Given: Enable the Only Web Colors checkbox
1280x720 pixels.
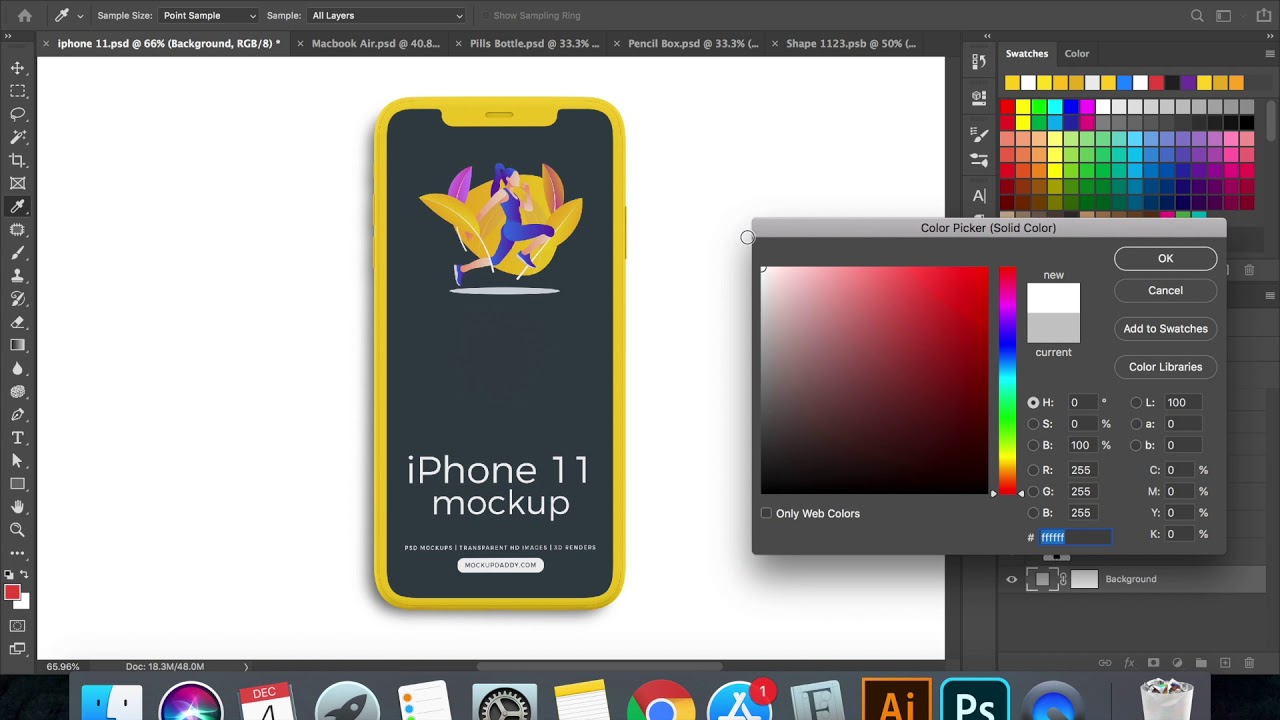Looking at the screenshot, I should click(767, 513).
